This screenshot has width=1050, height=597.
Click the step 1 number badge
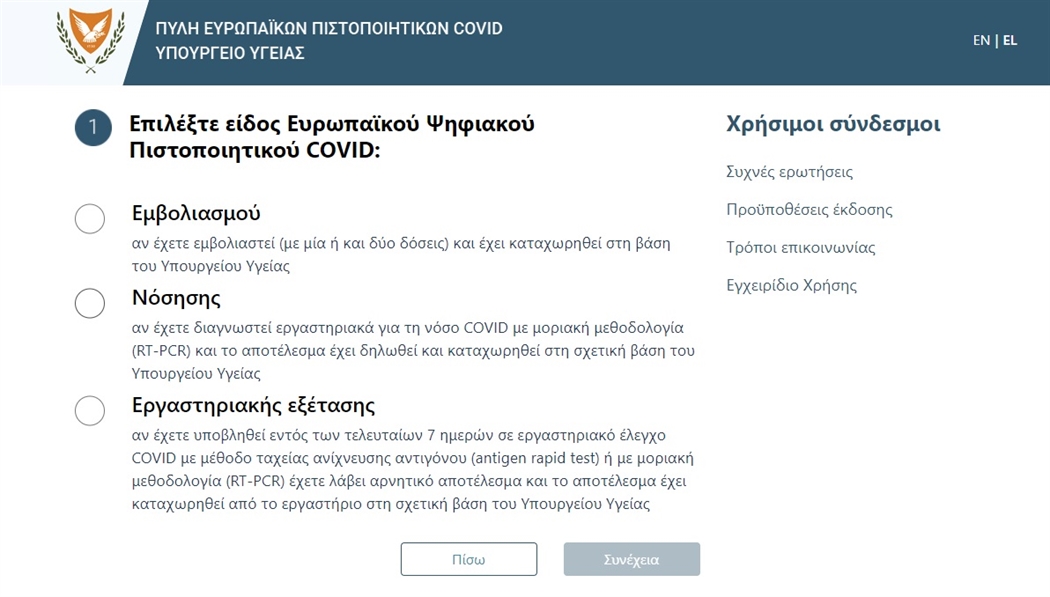[x=93, y=127]
